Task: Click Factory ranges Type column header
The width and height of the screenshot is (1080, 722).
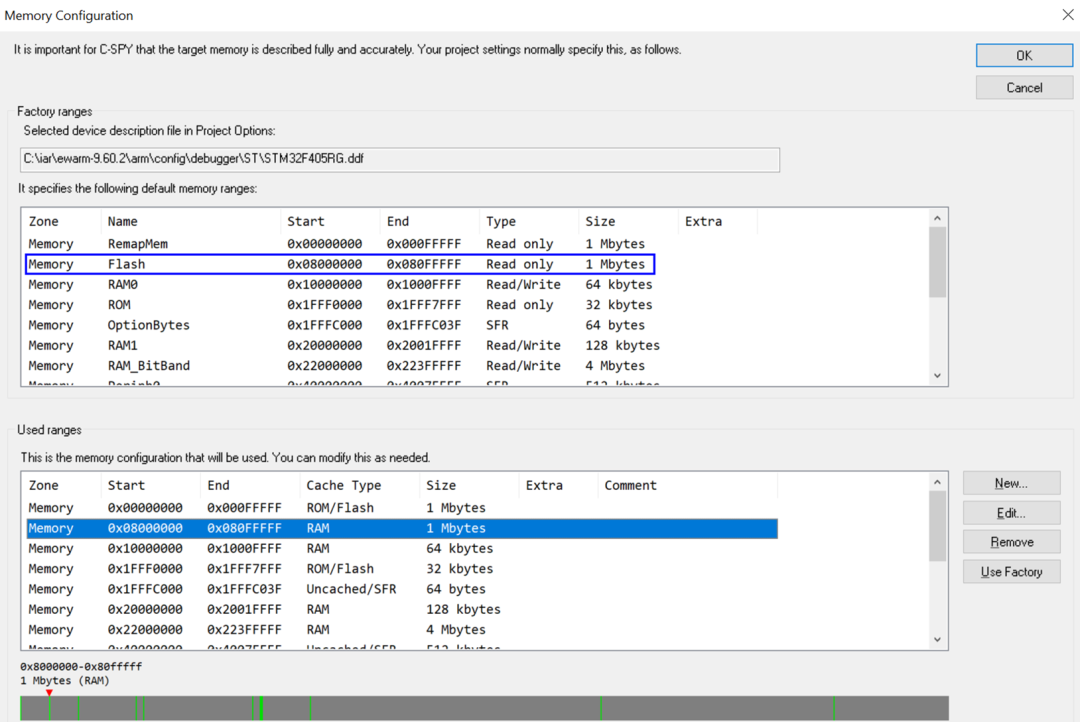Action: coord(528,221)
